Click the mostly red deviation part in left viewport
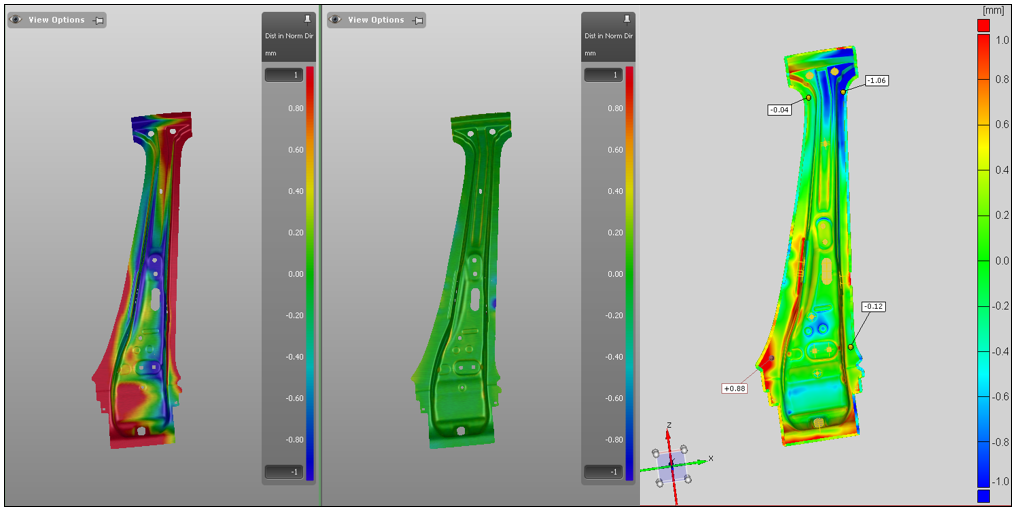The height and width of the screenshot is (512, 1016). (143, 281)
